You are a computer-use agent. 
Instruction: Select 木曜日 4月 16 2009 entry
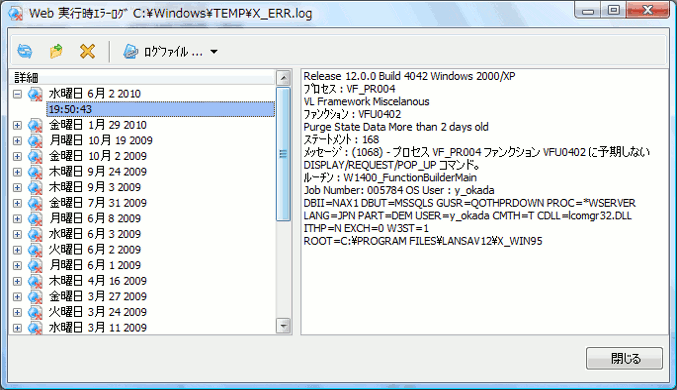[x=98, y=281]
